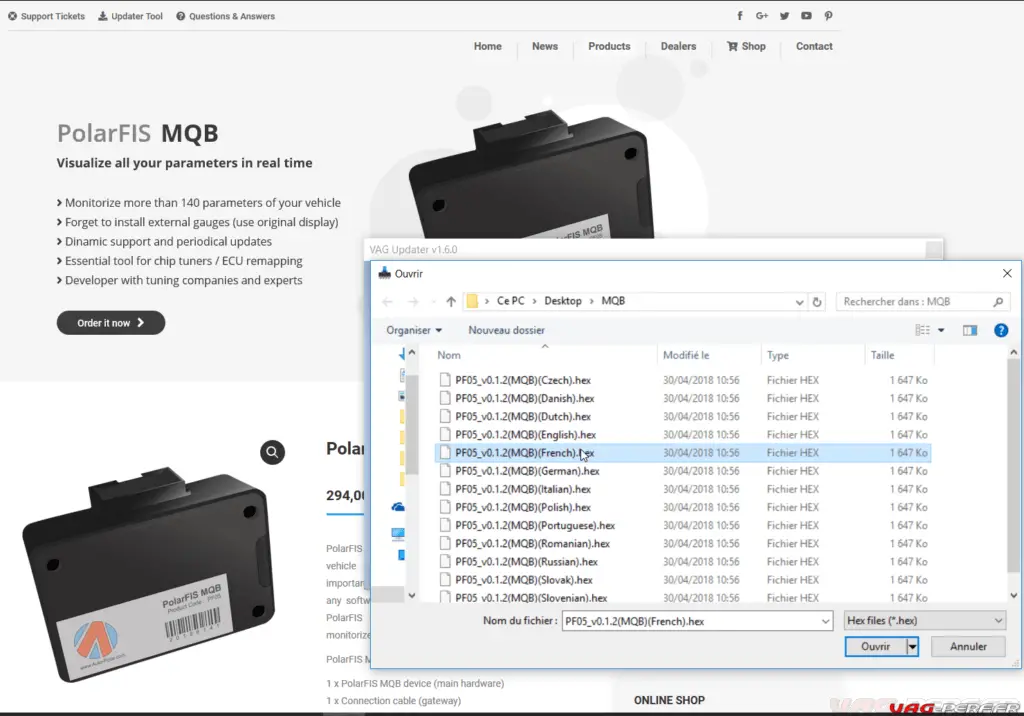The width and height of the screenshot is (1024, 716).
Task: Open the Updater Tool link
Action: point(131,16)
